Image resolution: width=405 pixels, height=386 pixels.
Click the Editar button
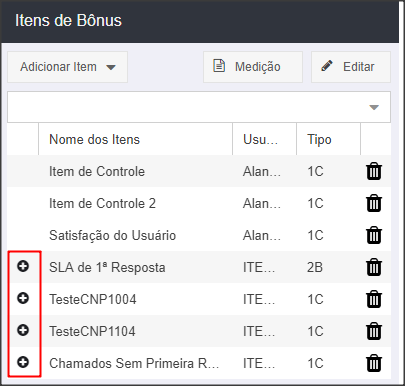[351, 67]
